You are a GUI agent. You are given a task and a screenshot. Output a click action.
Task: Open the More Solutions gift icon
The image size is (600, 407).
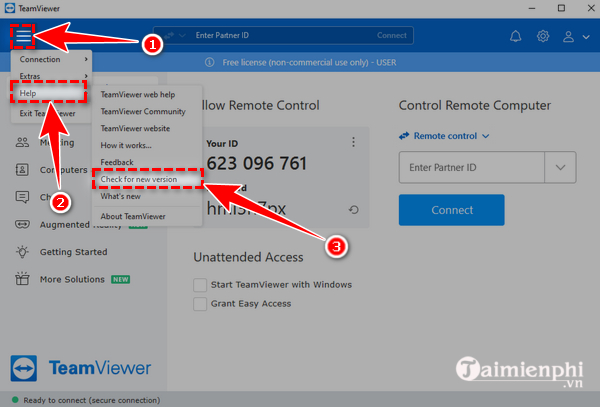tap(22, 279)
